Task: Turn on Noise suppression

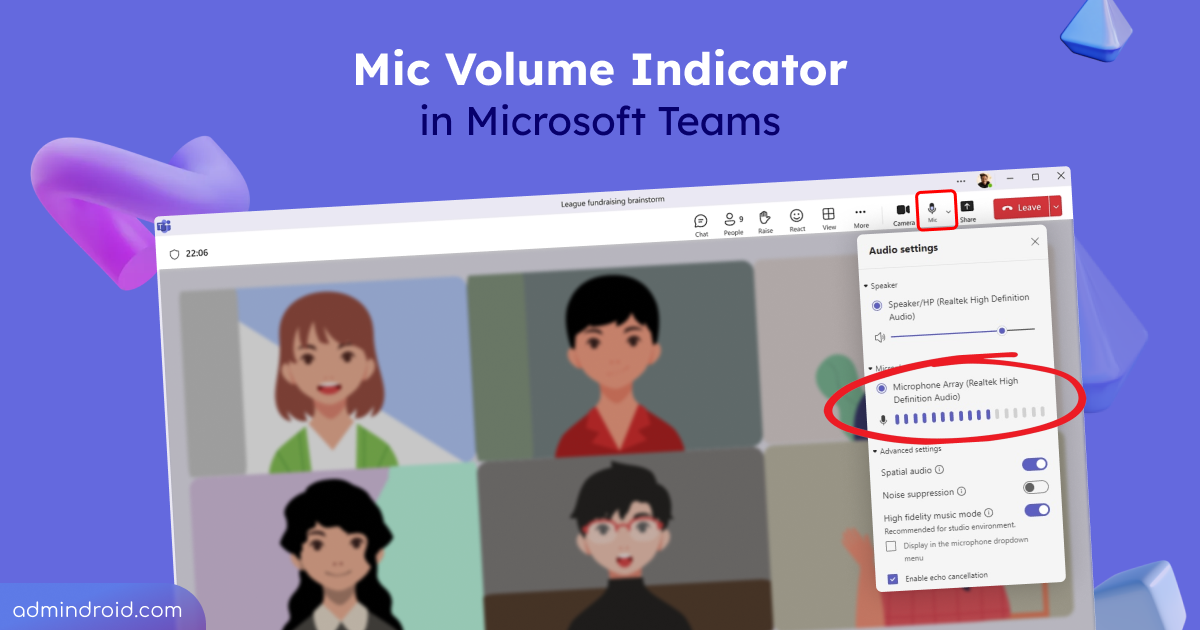Action: point(1036,487)
